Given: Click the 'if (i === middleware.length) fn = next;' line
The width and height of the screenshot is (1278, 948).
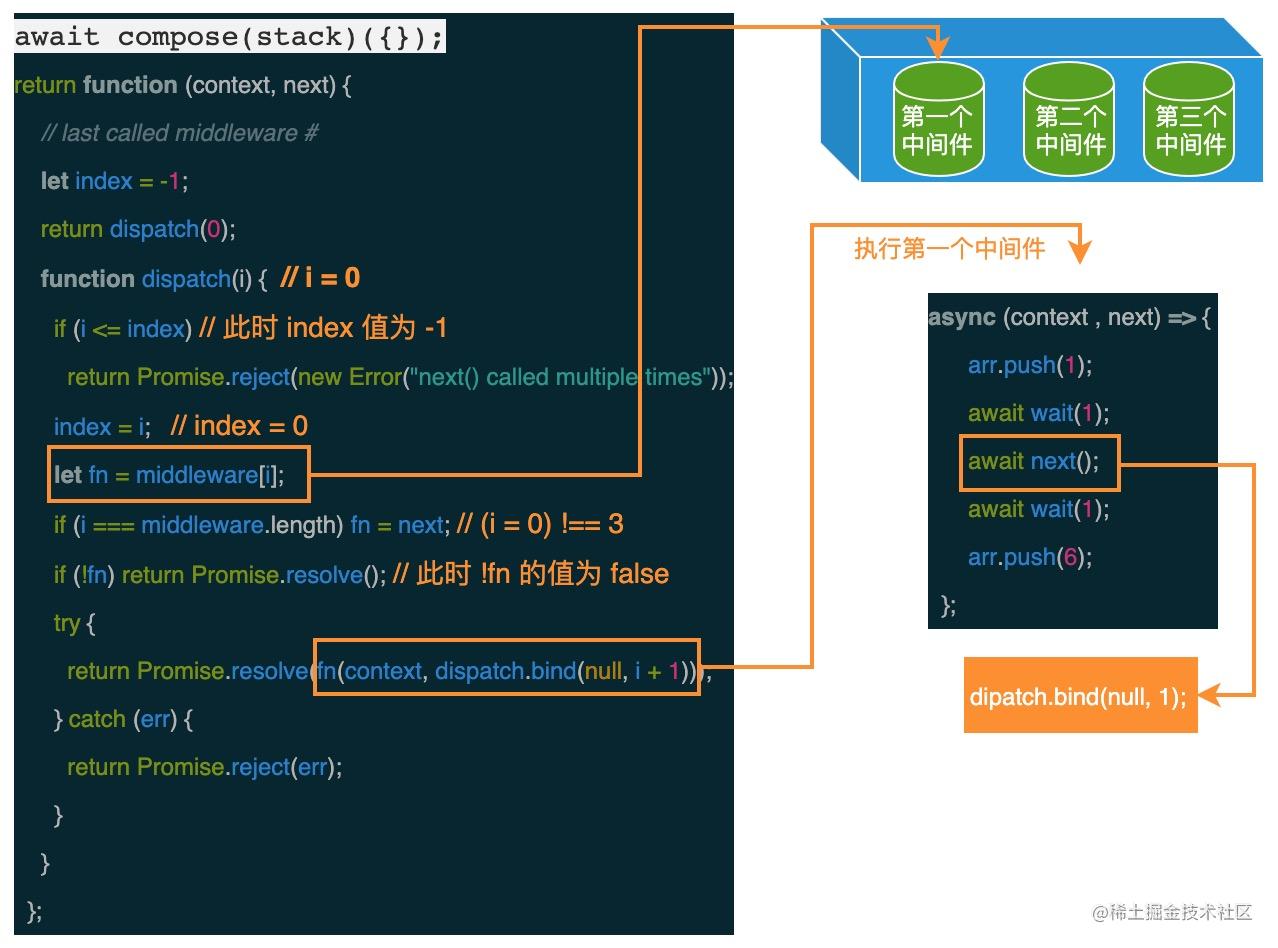Looking at the screenshot, I should 250,525.
